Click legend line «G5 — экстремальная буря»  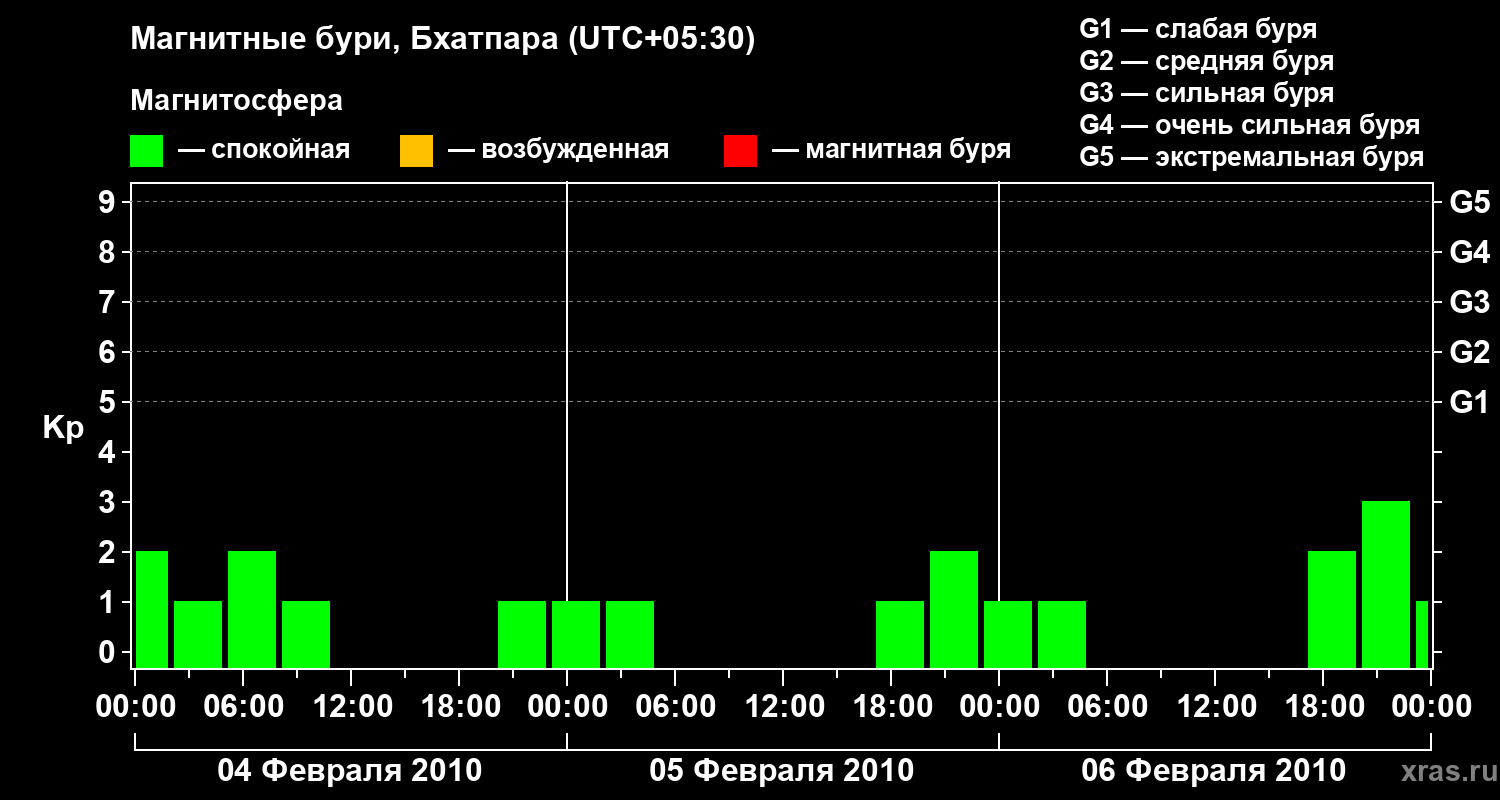click(x=1252, y=157)
